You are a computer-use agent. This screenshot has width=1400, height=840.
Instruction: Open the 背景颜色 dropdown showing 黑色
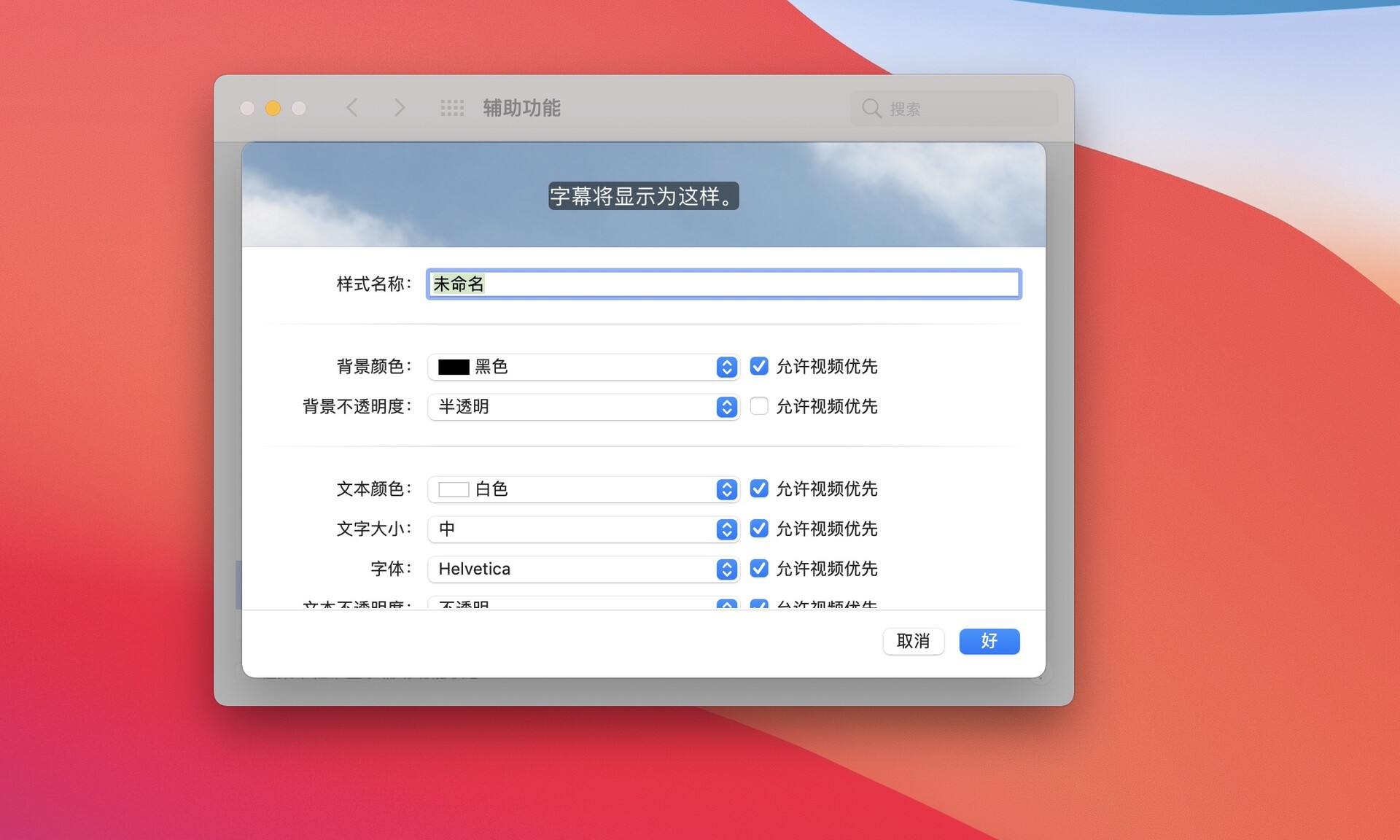pyautogui.click(x=583, y=367)
